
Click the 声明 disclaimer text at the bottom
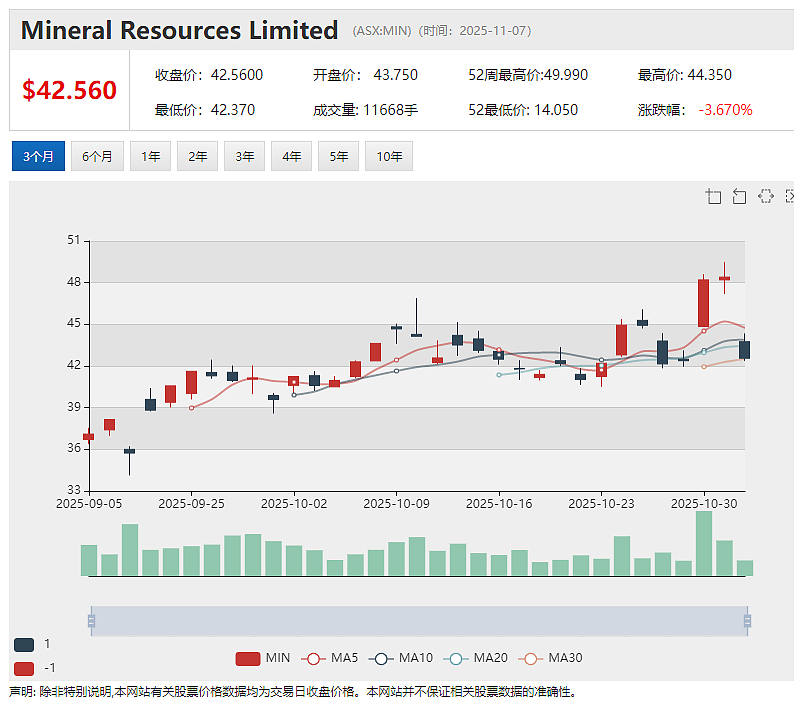pos(293,692)
